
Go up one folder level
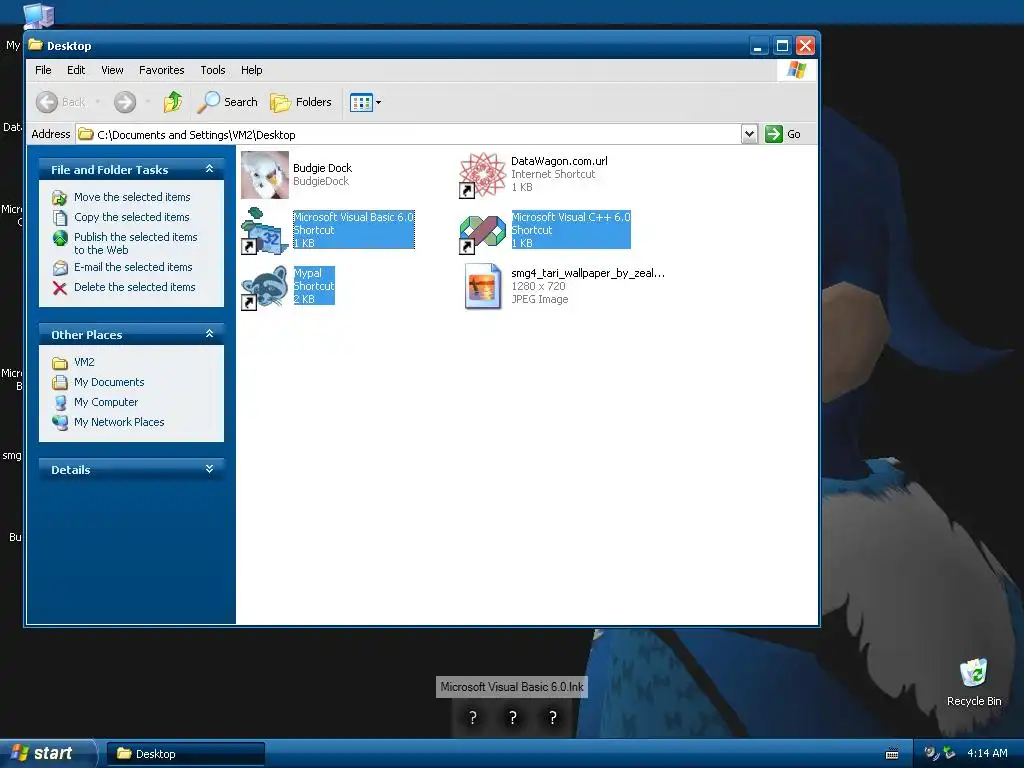click(173, 102)
